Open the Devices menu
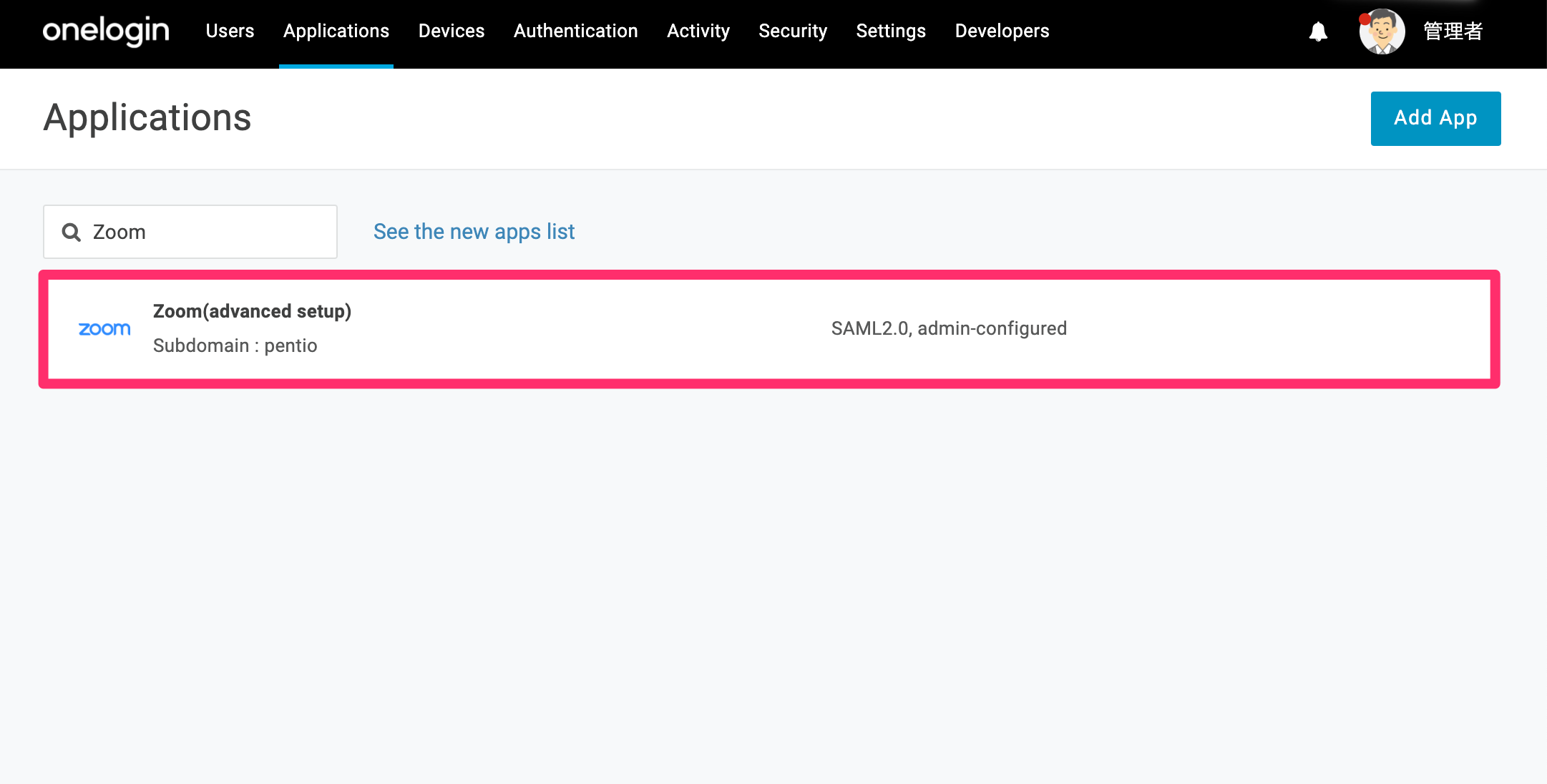Viewport: 1547px width, 784px height. [452, 31]
